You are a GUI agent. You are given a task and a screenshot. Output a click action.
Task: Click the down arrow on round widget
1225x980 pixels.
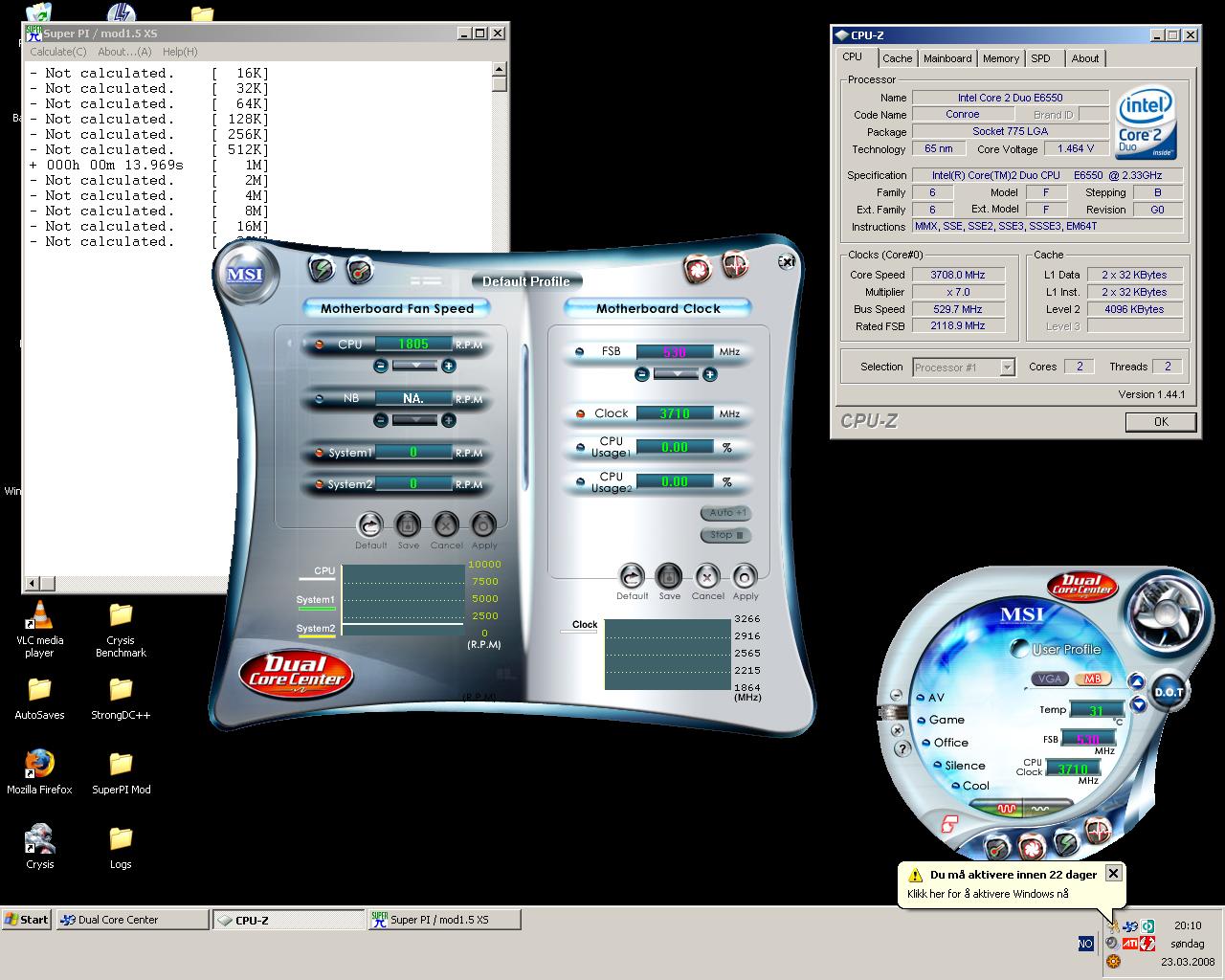[x=1138, y=705]
